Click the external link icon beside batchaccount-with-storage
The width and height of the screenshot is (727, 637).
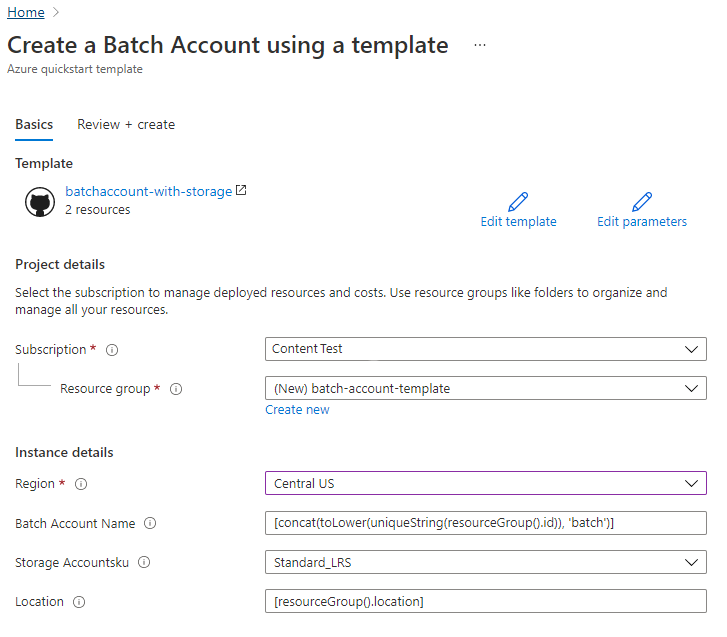pos(241,190)
